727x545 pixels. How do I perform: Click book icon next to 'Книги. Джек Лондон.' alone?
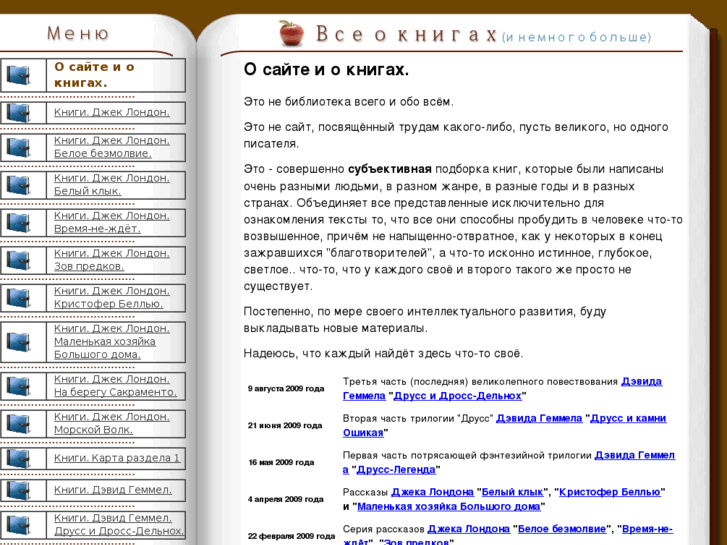[x=19, y=112]
